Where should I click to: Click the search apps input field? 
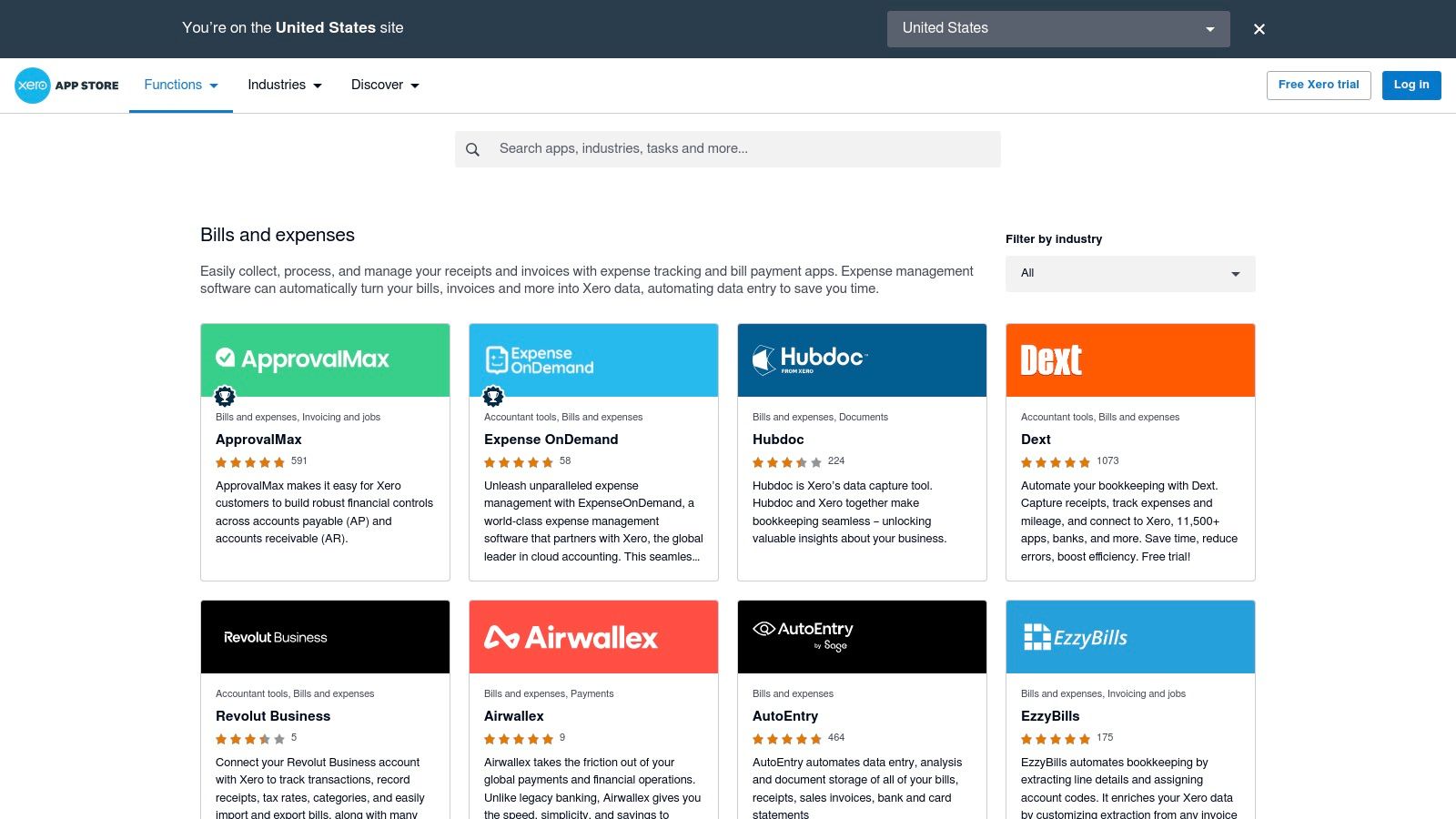728,148
